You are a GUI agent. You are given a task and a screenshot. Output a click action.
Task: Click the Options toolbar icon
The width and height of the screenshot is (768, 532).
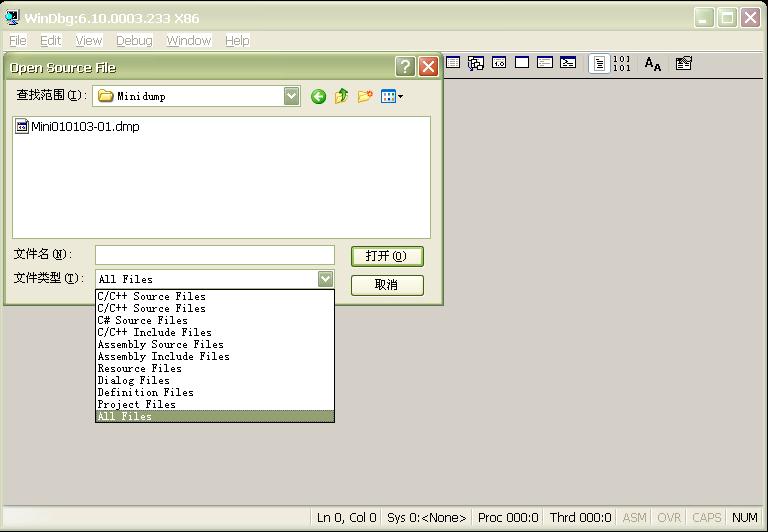tap(683, 63)
